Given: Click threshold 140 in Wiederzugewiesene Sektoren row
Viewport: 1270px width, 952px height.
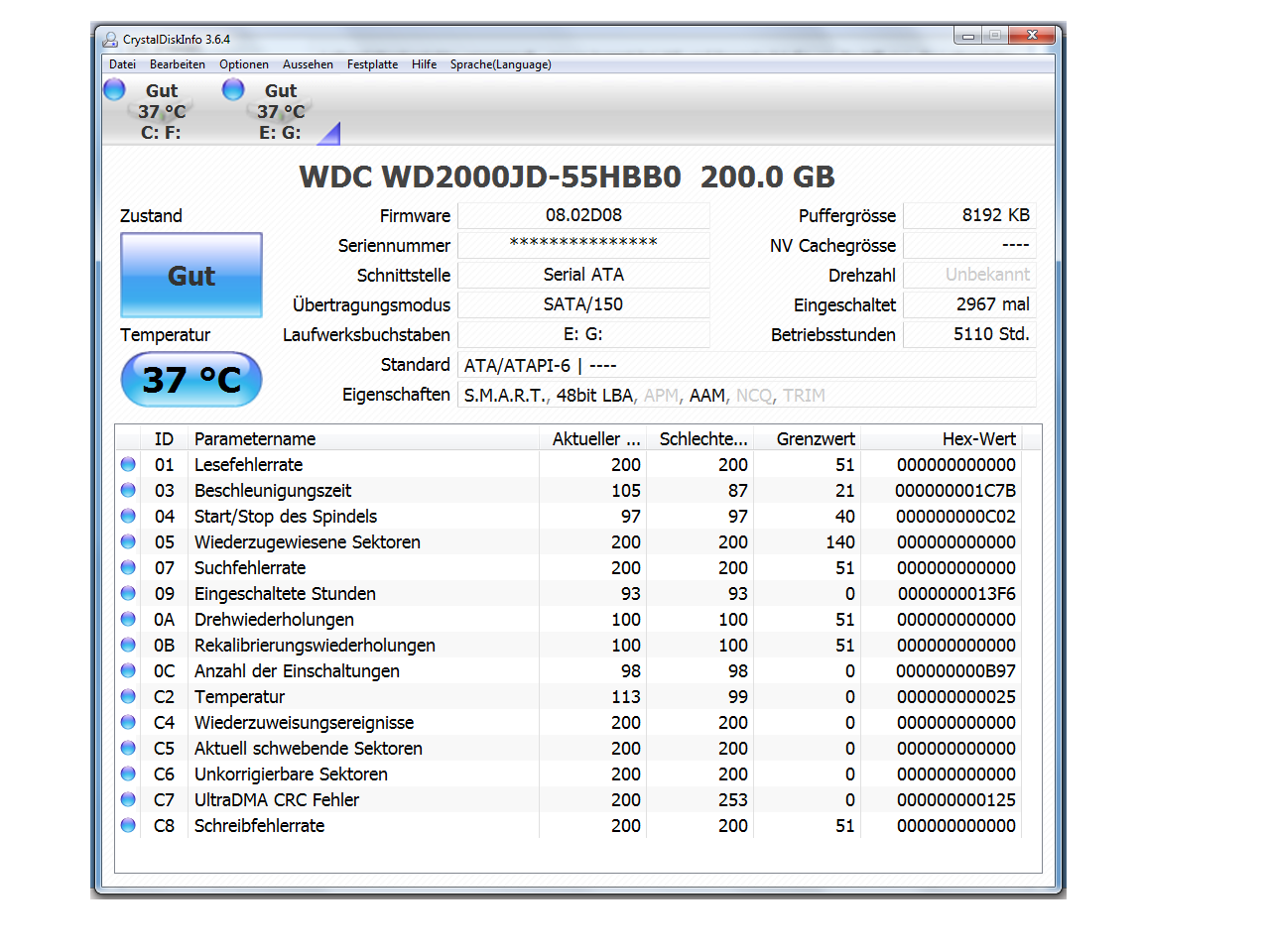Looking at the screenshot, I should coord(840,541).
